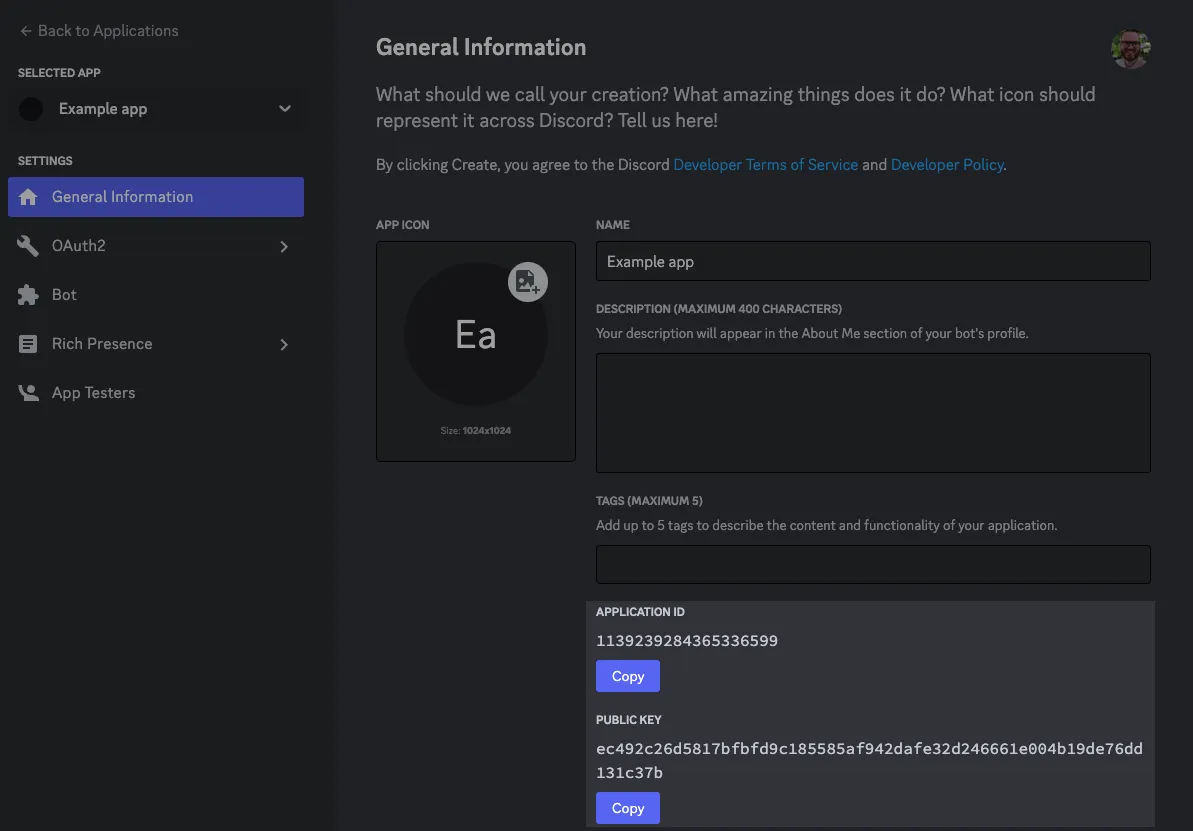Expand the OAuth2 submenu chevron
The width and height of the screenshot is (1193, 831).
coord(284,246)
